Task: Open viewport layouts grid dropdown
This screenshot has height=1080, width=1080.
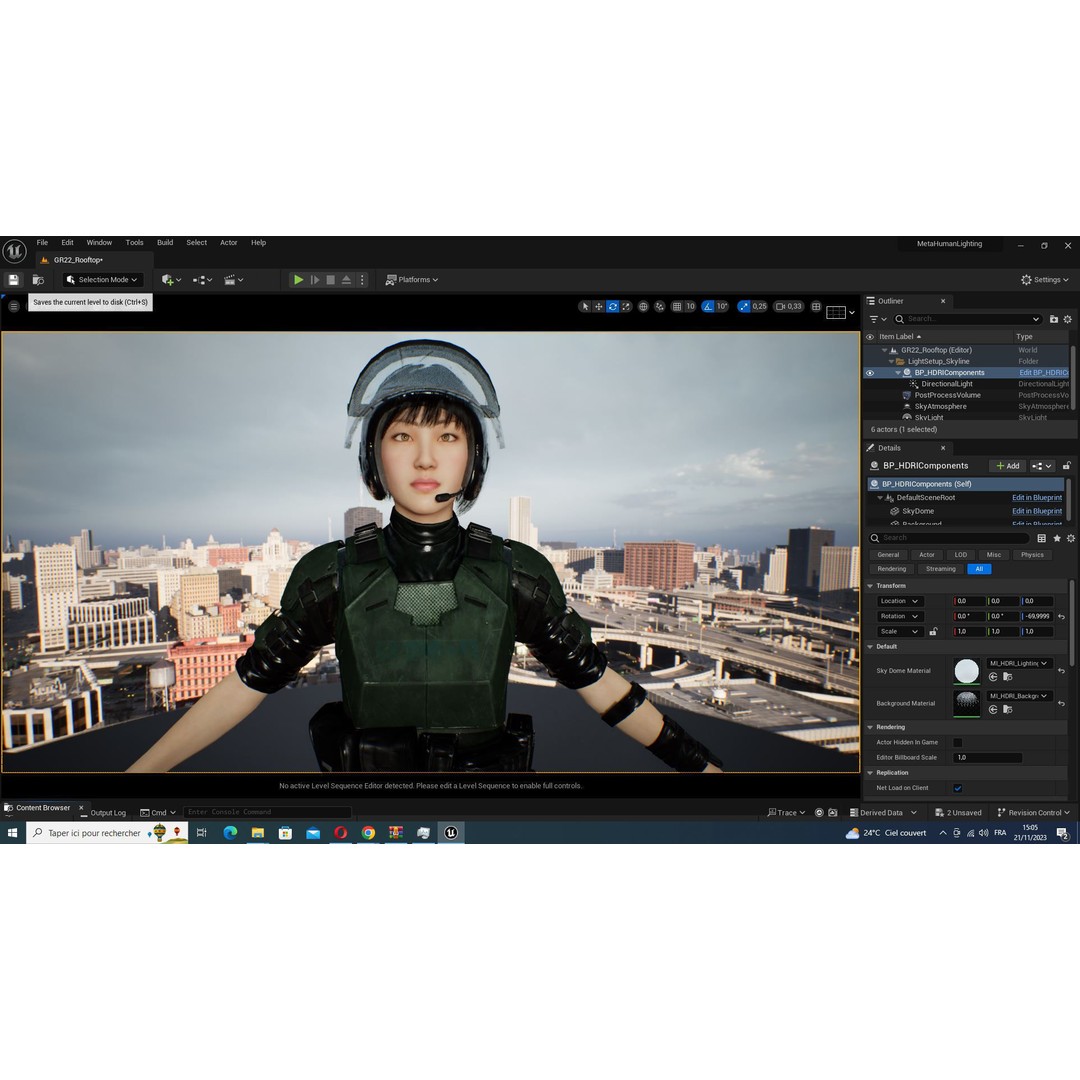Action: [x=840, y=313]
